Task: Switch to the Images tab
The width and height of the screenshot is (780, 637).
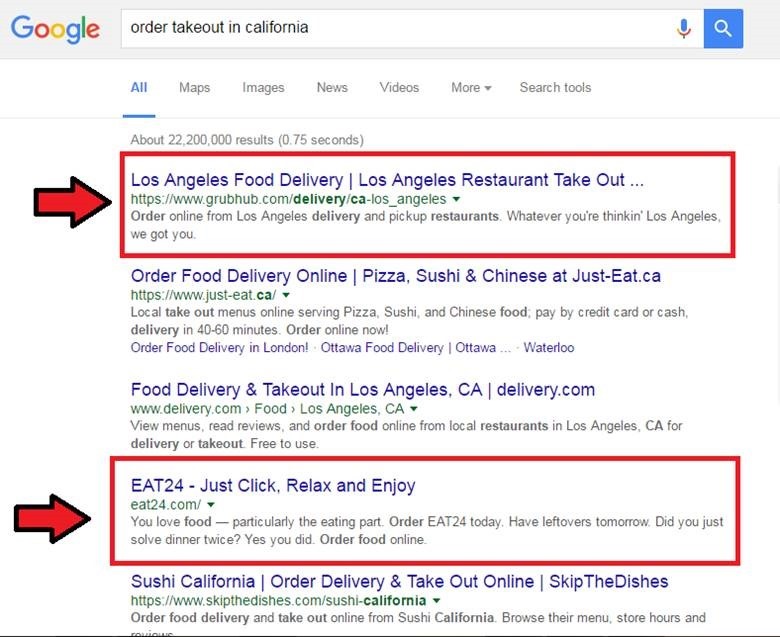Action: (x=263, y=87)
